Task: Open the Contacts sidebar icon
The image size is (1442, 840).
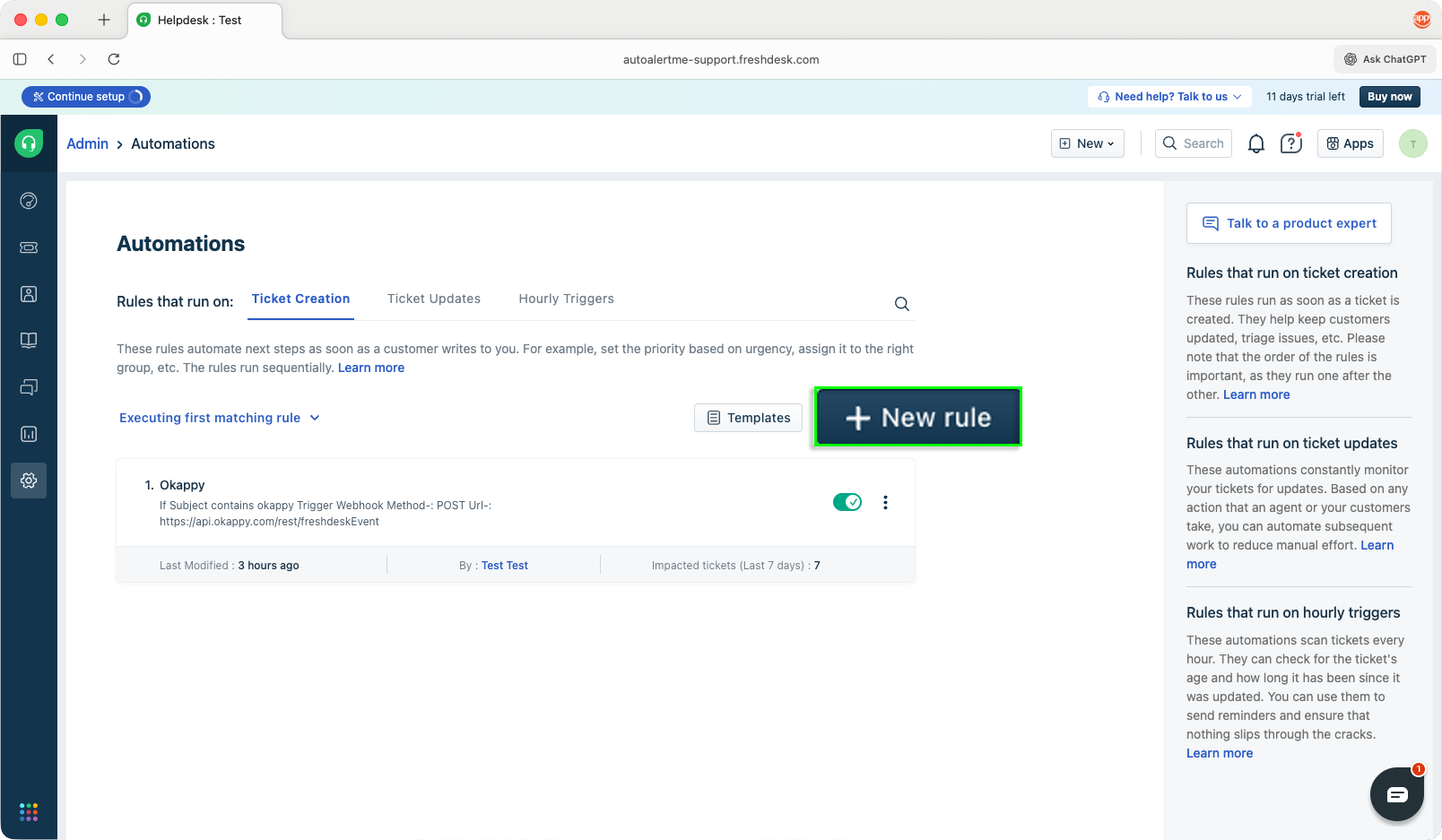Action: tap(29, 294)
